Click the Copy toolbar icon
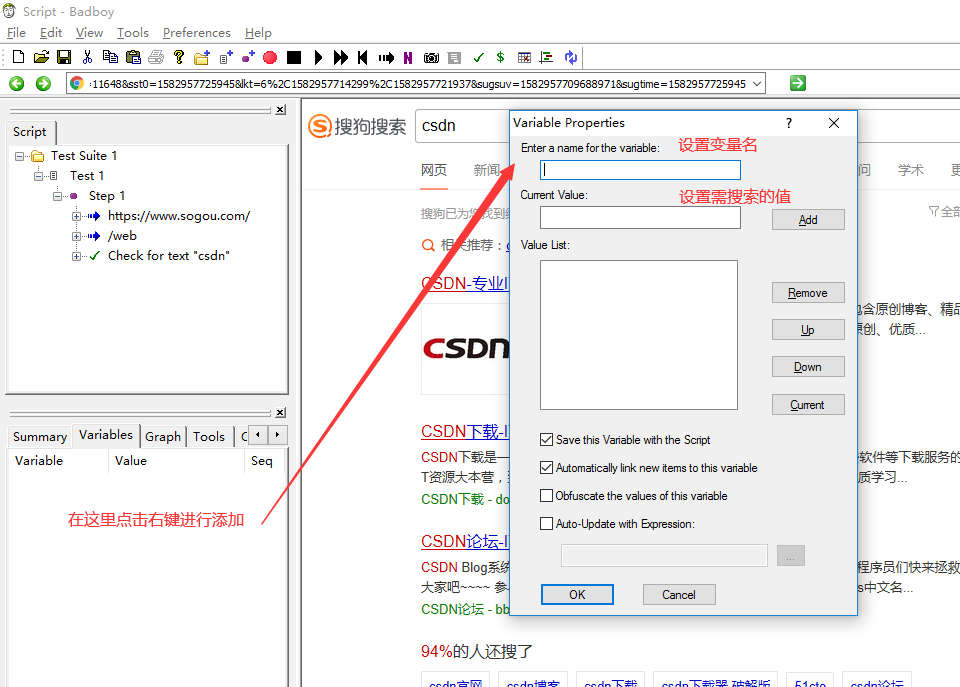Viewport: 960px width, 687px height. (110, 57)
